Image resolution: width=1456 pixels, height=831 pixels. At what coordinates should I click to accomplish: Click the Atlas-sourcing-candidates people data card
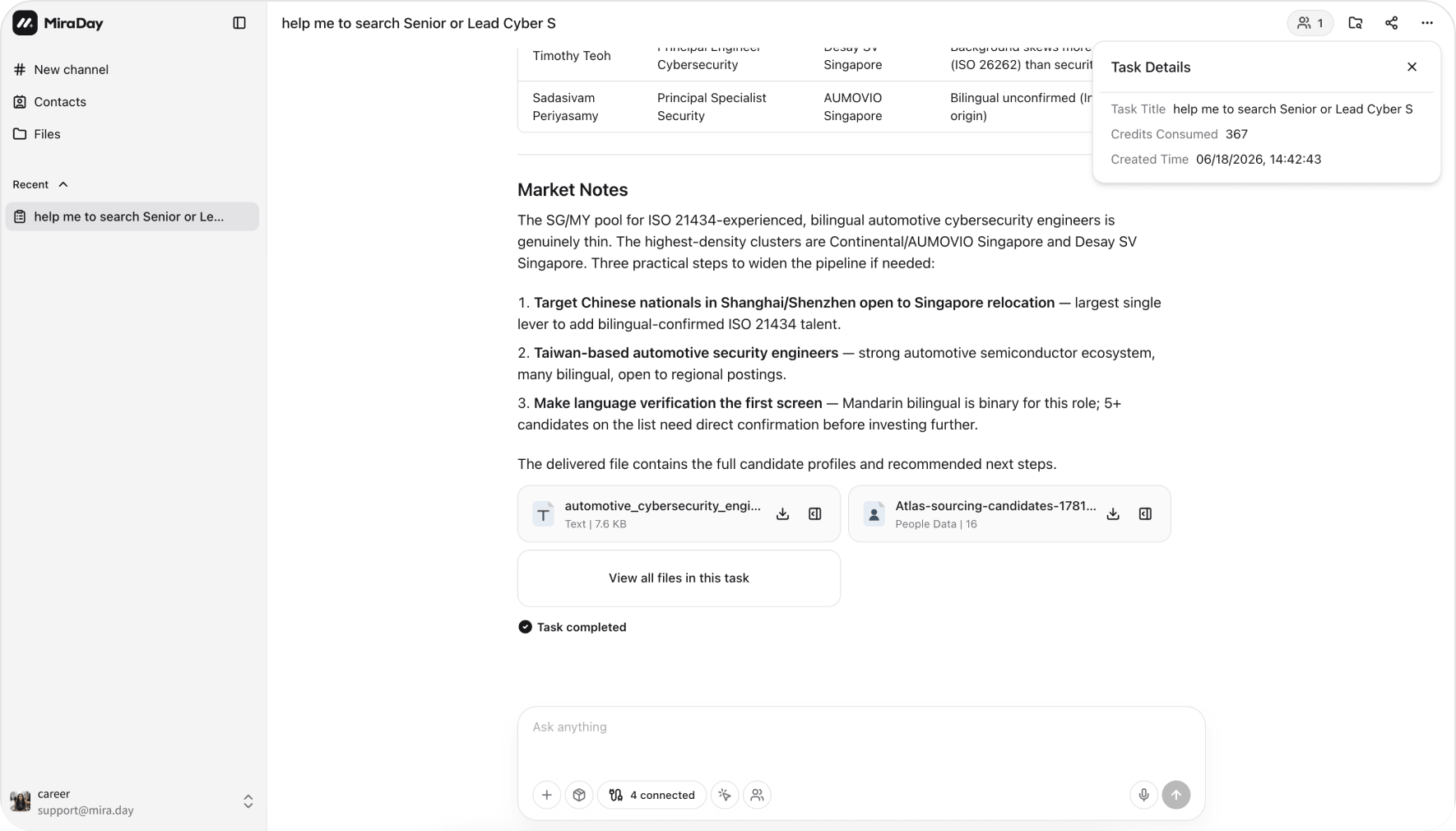1009,513
